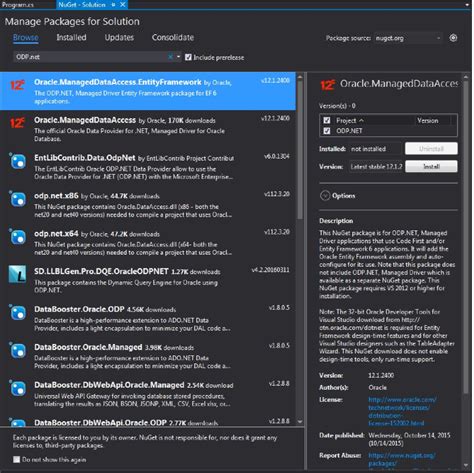Click v4.2.20160311 version label
Screen dimensions: 474x473
(x=270, y=269)
